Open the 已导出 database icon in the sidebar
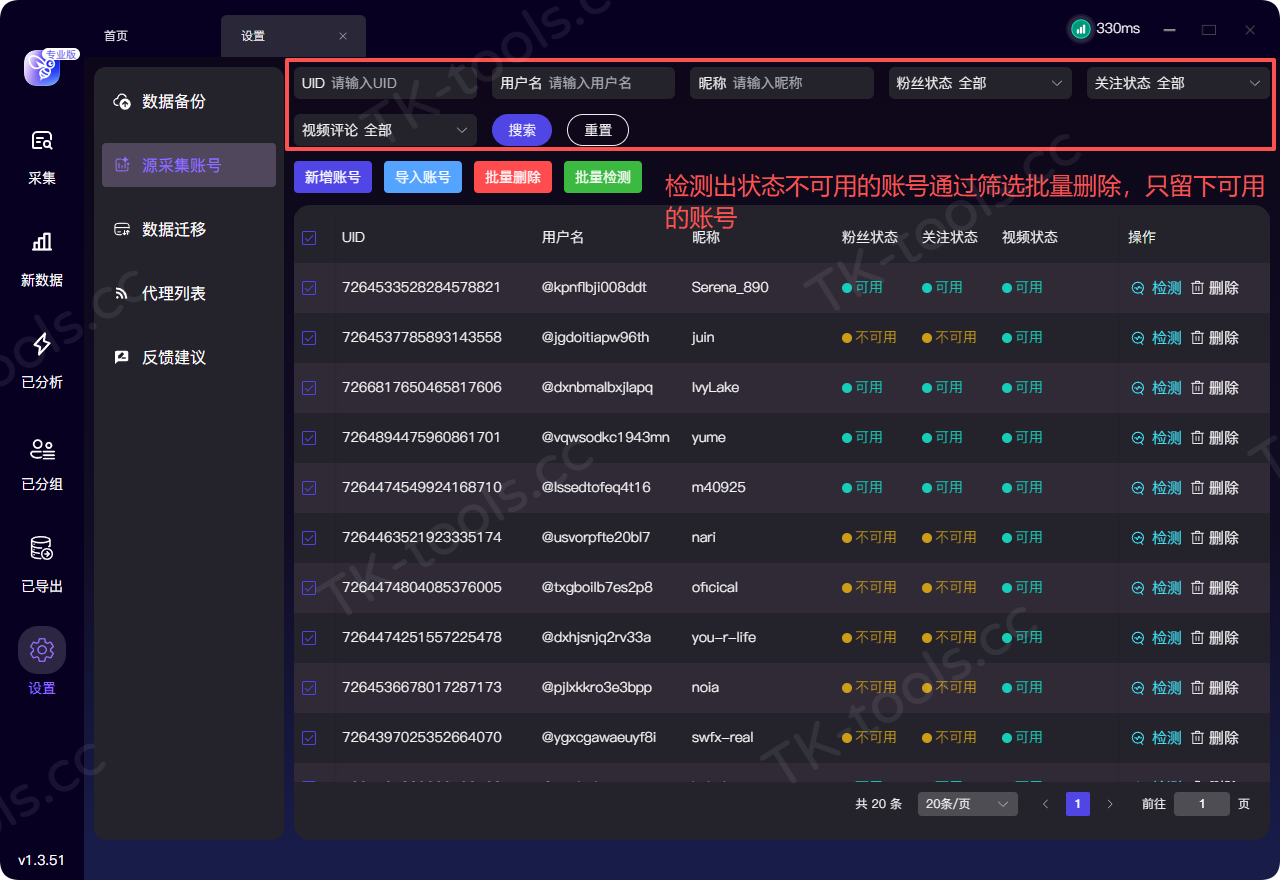This screenshot has width=1280, height=880. [x=42, y=548]
